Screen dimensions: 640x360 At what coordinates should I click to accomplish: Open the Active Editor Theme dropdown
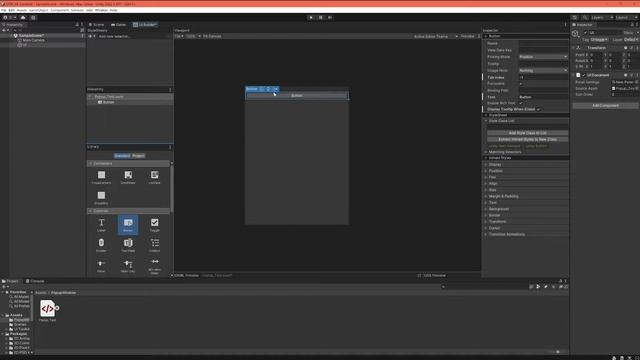436,36
